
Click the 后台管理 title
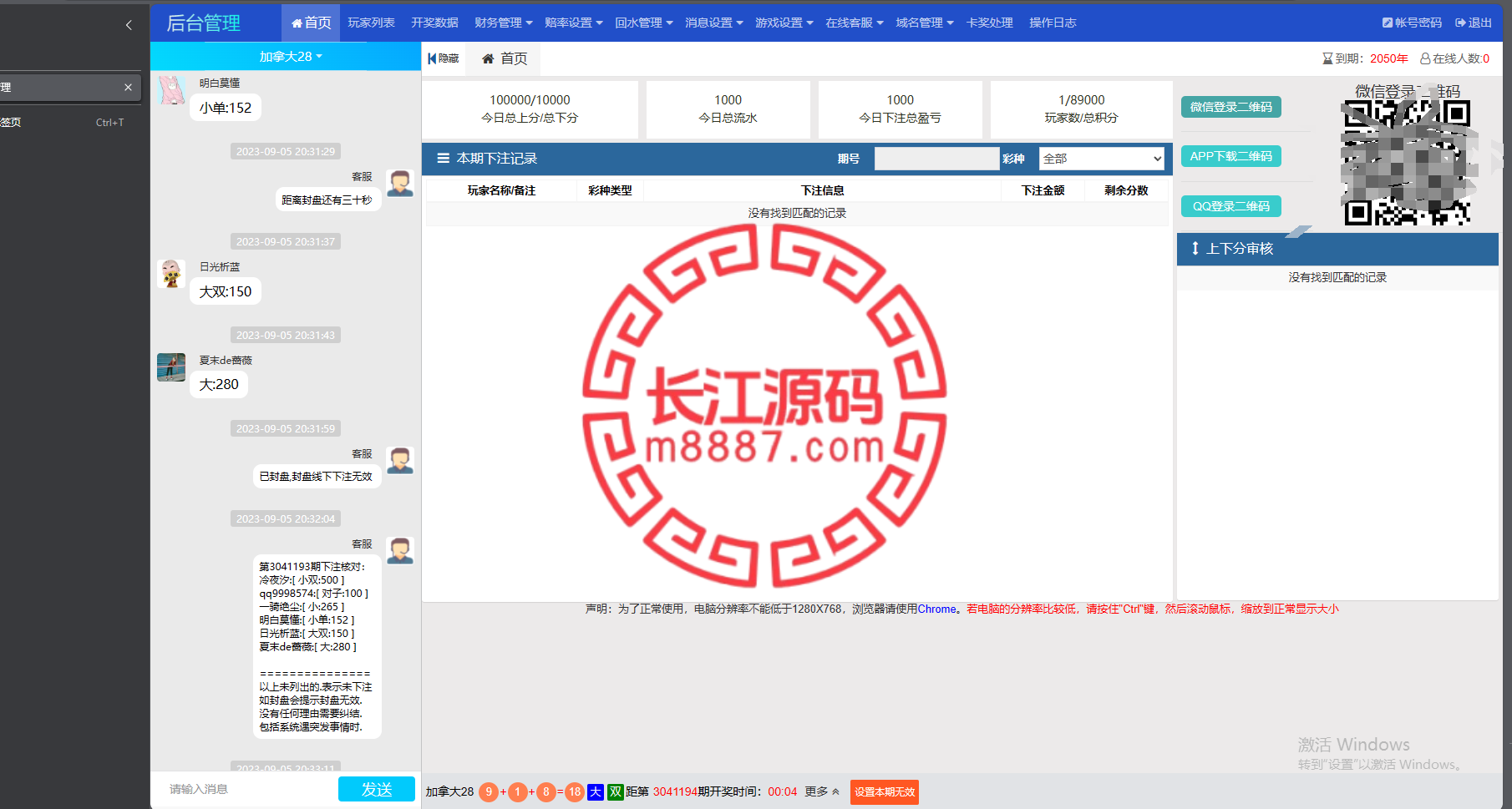[x=203, y=23]
